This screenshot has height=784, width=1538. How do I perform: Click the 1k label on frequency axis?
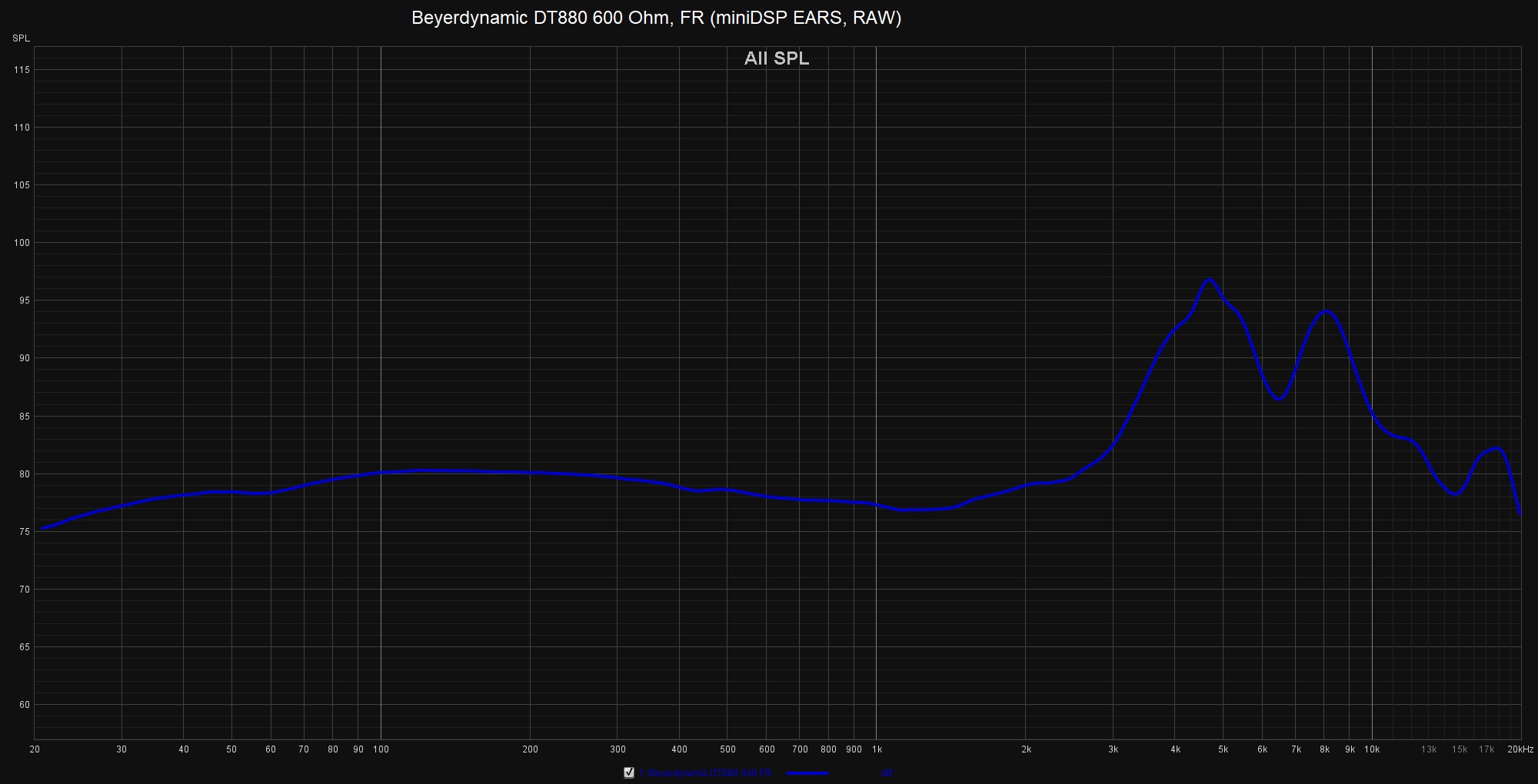pyautogui.click(x=876, y=749)
